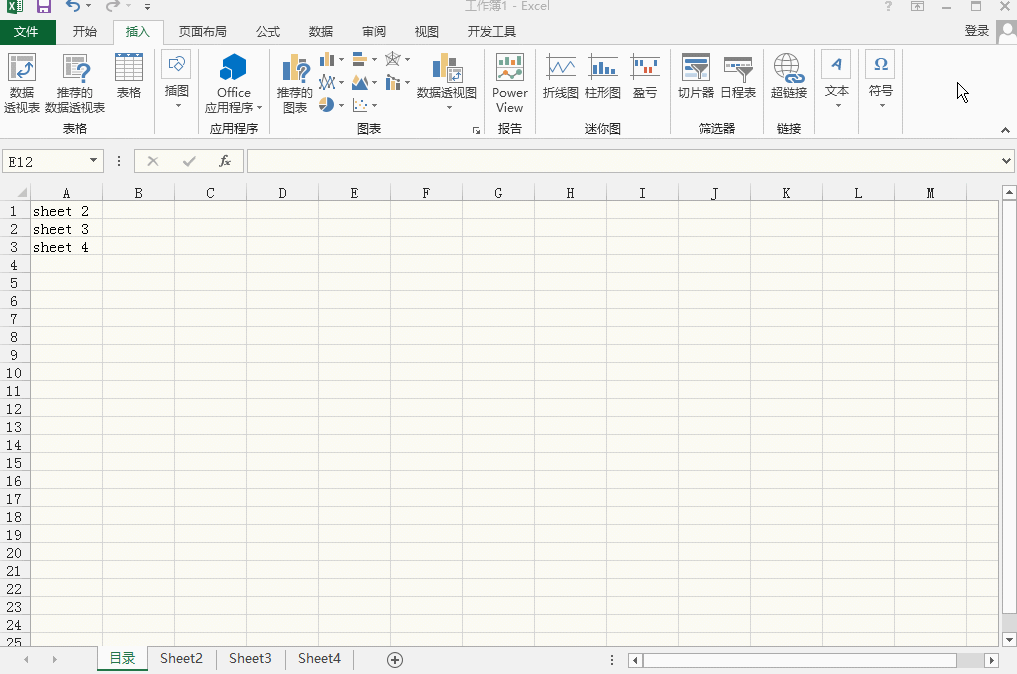Switch to Page Layout (页面布局) tab
Image resolution: width=1017 pixels, height=674 pixels.
(202, 32)
